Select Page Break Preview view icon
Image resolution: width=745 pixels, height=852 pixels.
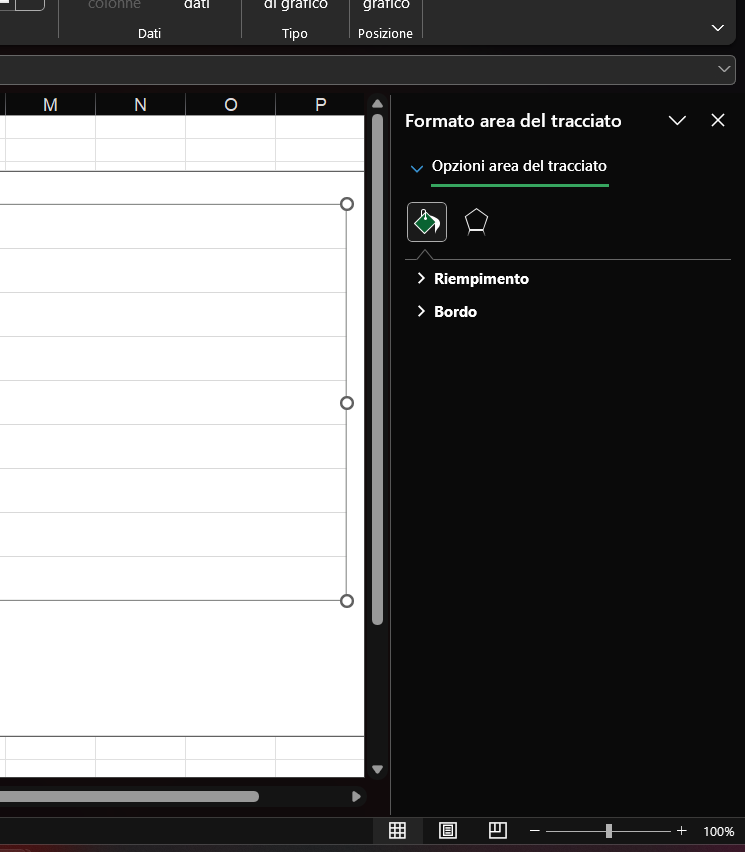497,831
